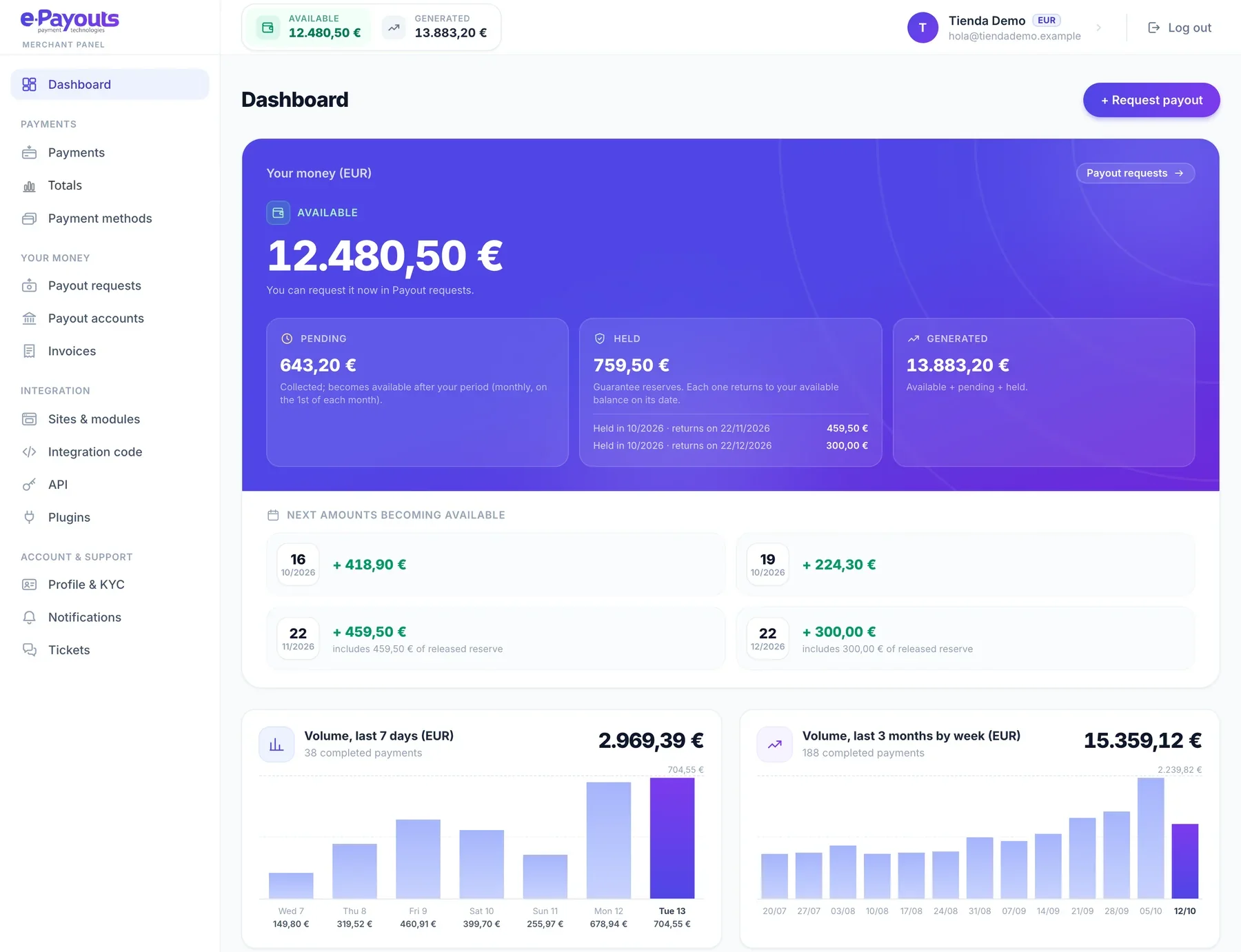Go to Payments in the sidebar
This screenshot has width=1241, height=952.
[x=110, y=153]
